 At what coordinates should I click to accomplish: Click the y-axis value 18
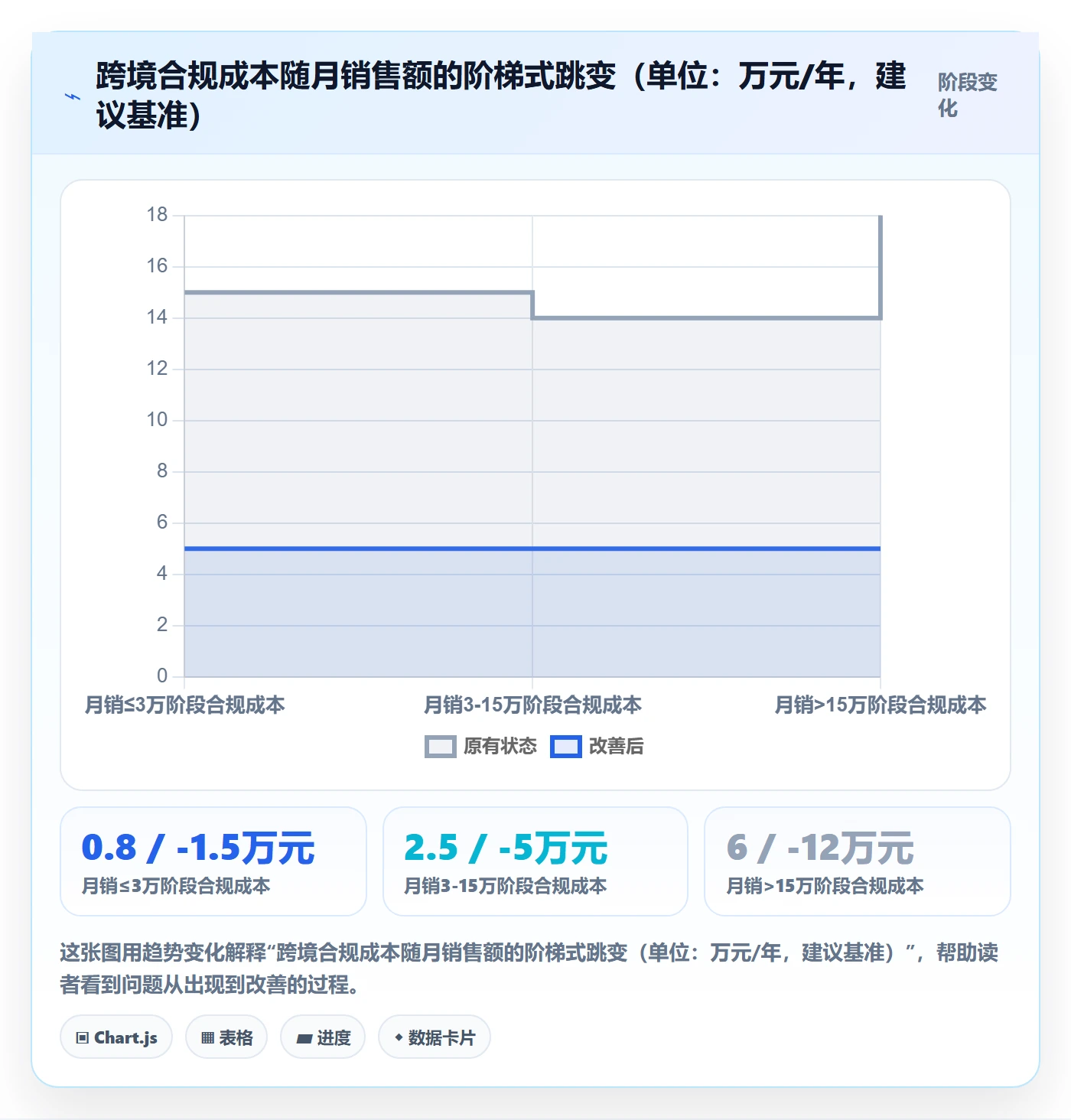(x=157, y=215)
